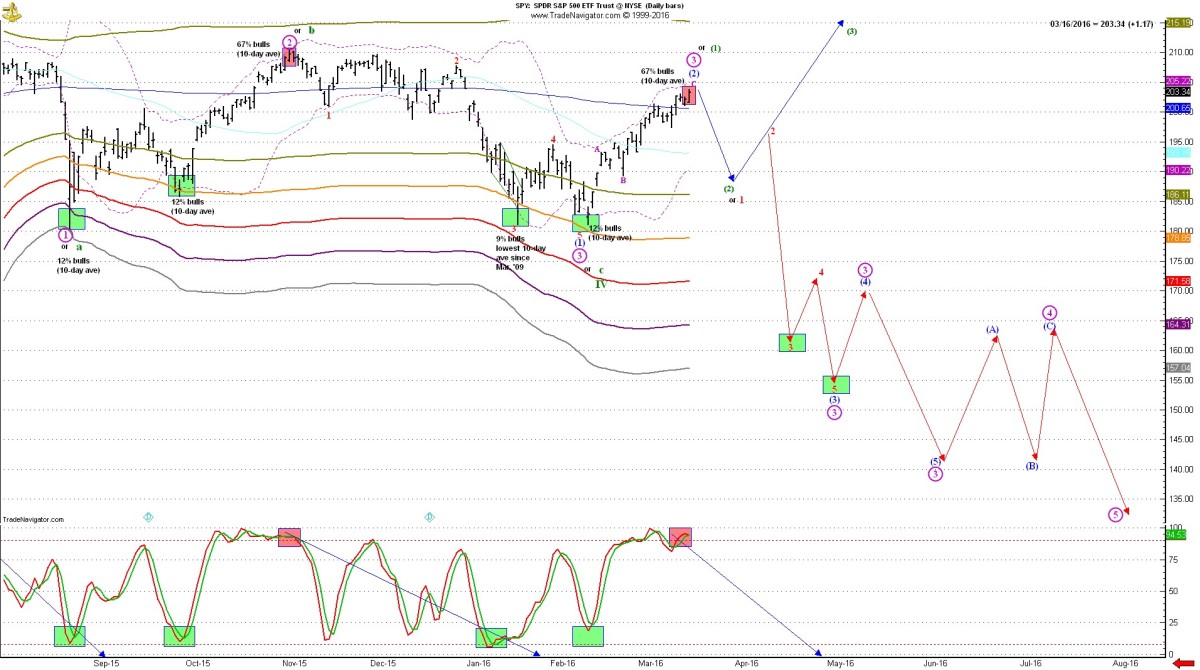Screen dimensions: 1200x670
Task: Select the 186.11 olive price flag
Action: [x=1178, y=194]
